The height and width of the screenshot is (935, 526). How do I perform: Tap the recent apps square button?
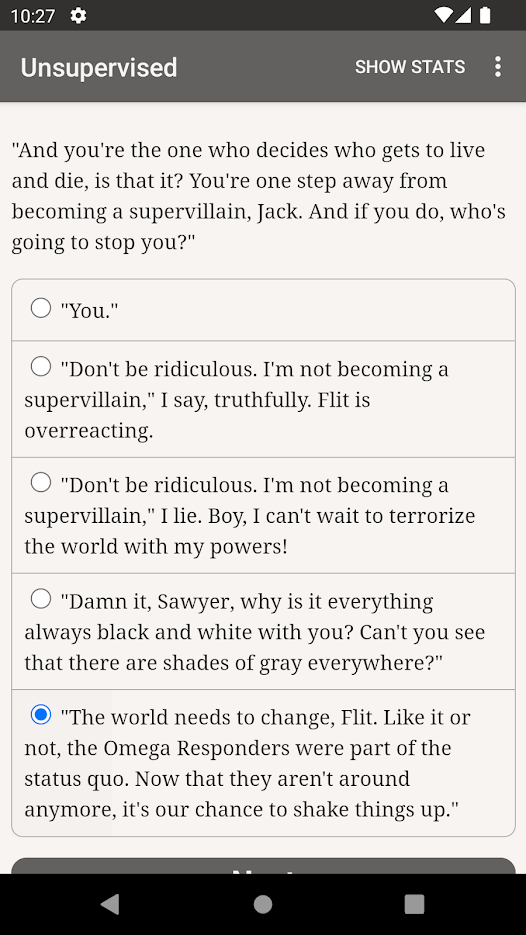click(414, 904)
